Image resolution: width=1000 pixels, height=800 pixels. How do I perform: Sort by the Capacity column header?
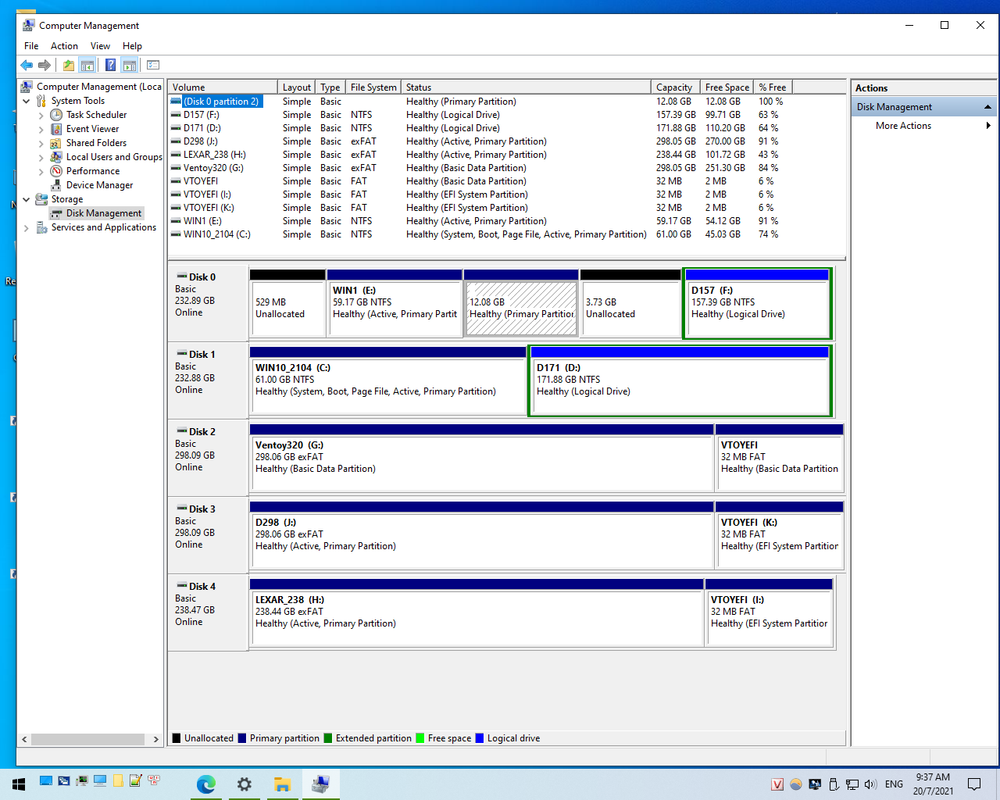[675, 87]
